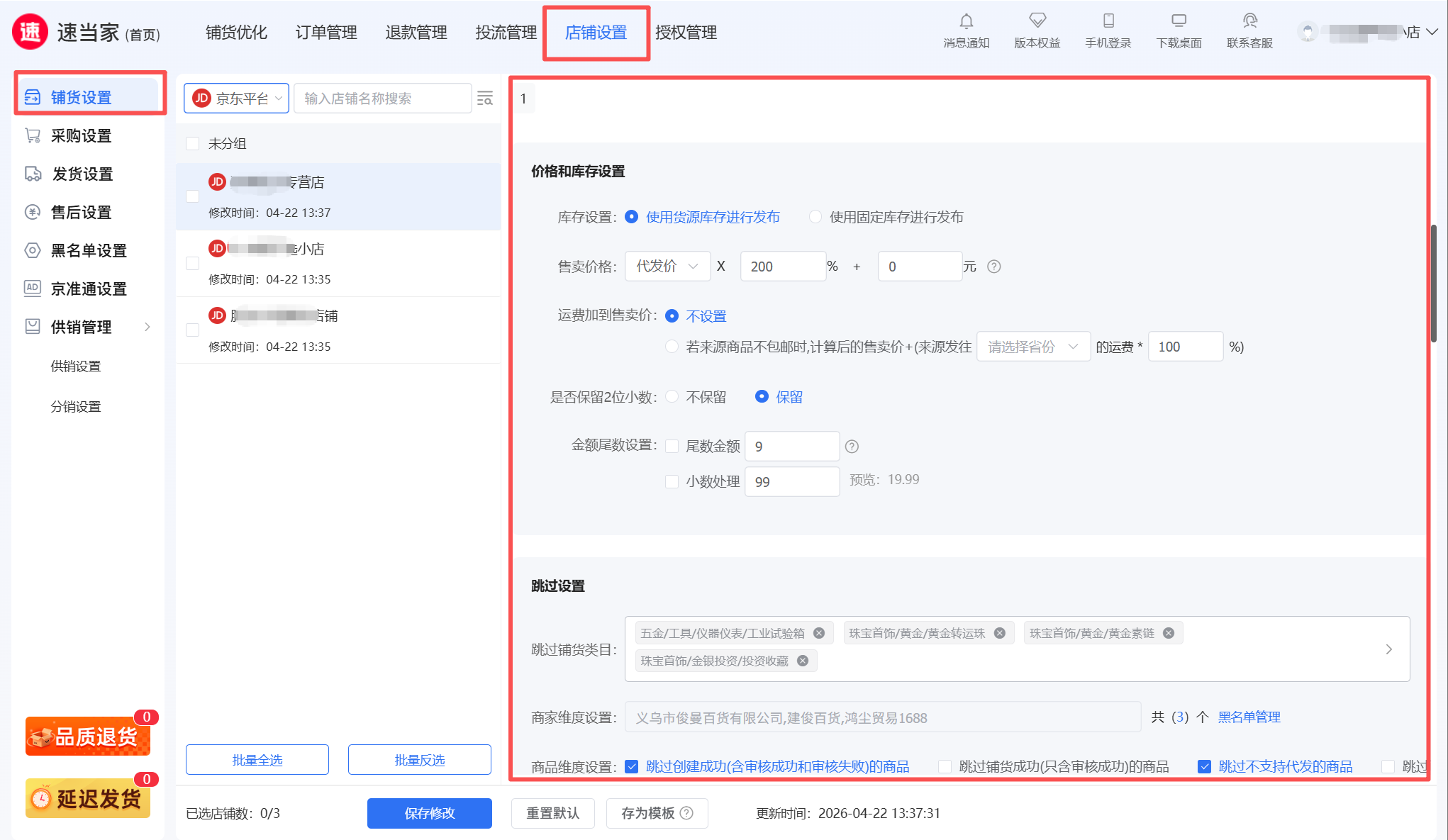The width and height of the screenshot is (1448, 840).
Task: Click 下载桌面 monitor icon
Action: tap(1179, 21)
